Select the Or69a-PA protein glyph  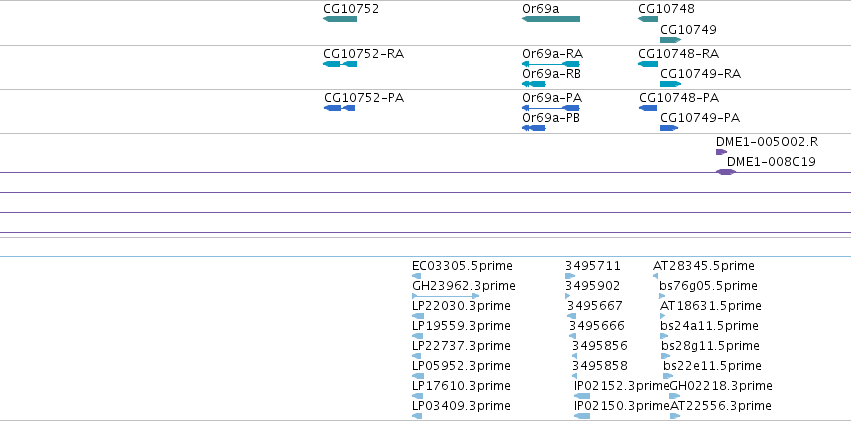(551, 108)
